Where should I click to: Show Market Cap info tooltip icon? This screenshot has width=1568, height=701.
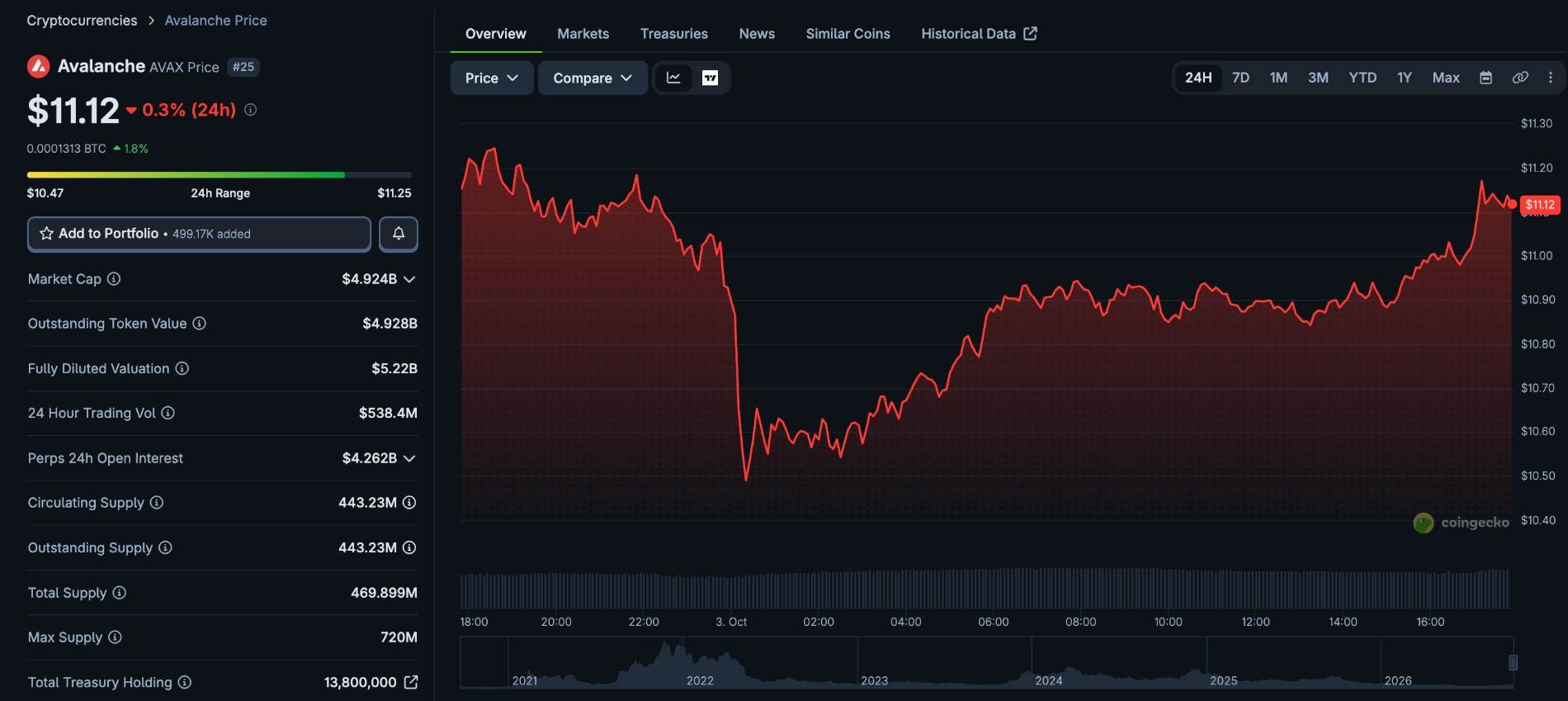coord(114,279)
